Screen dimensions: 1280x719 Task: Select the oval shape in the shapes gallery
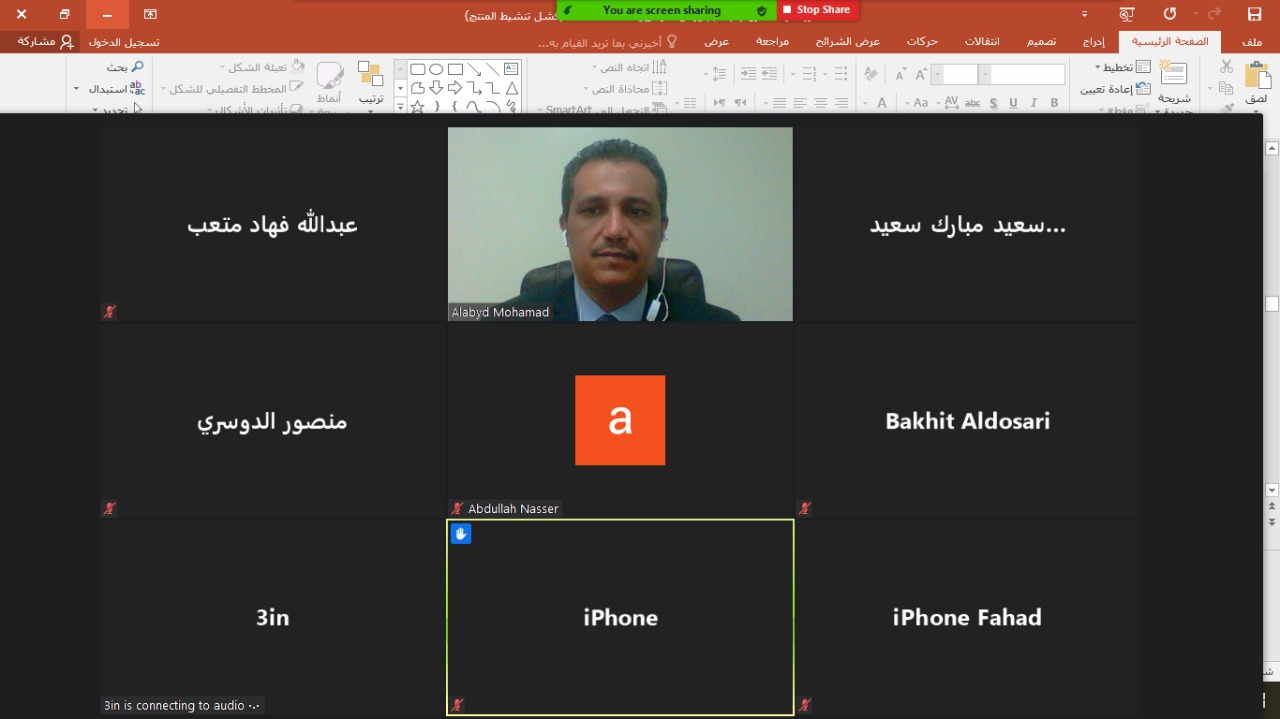tap(436, 69)
